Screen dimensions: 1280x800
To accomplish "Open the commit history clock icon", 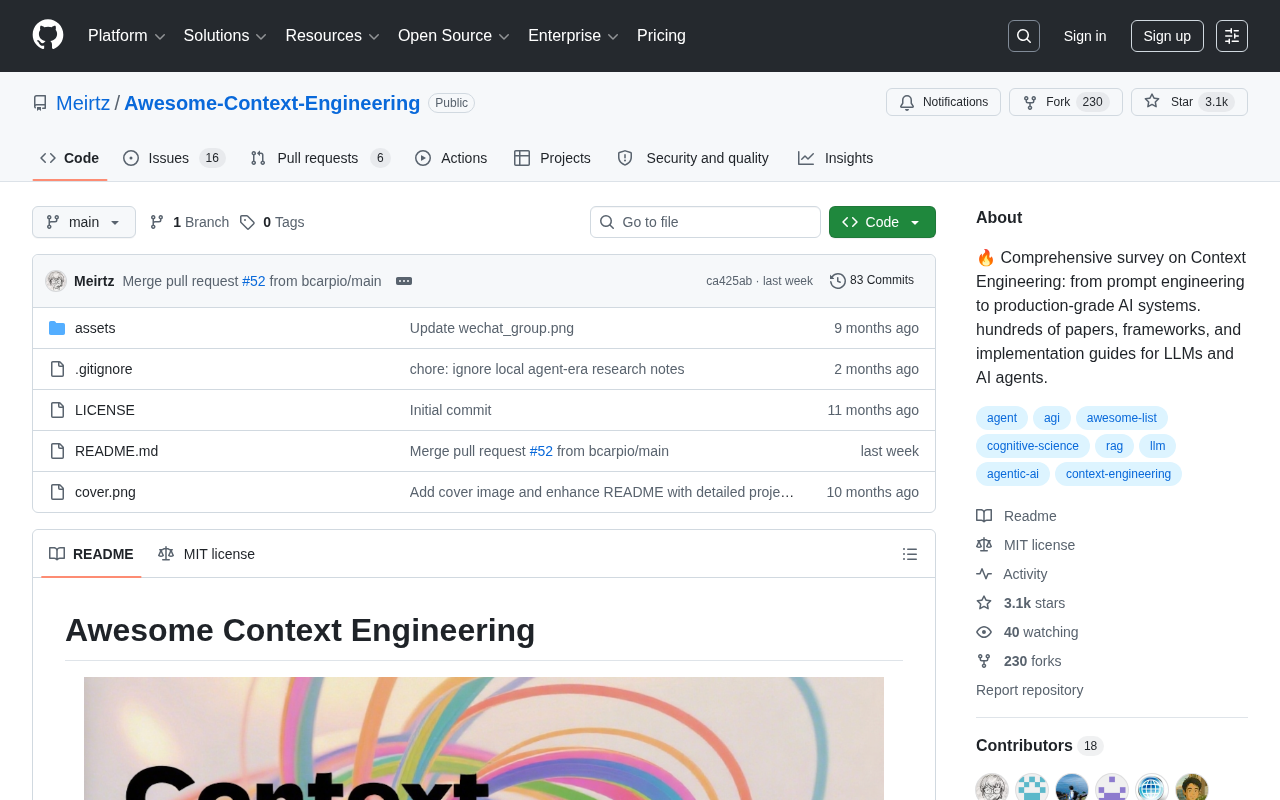I will point(838,281).
